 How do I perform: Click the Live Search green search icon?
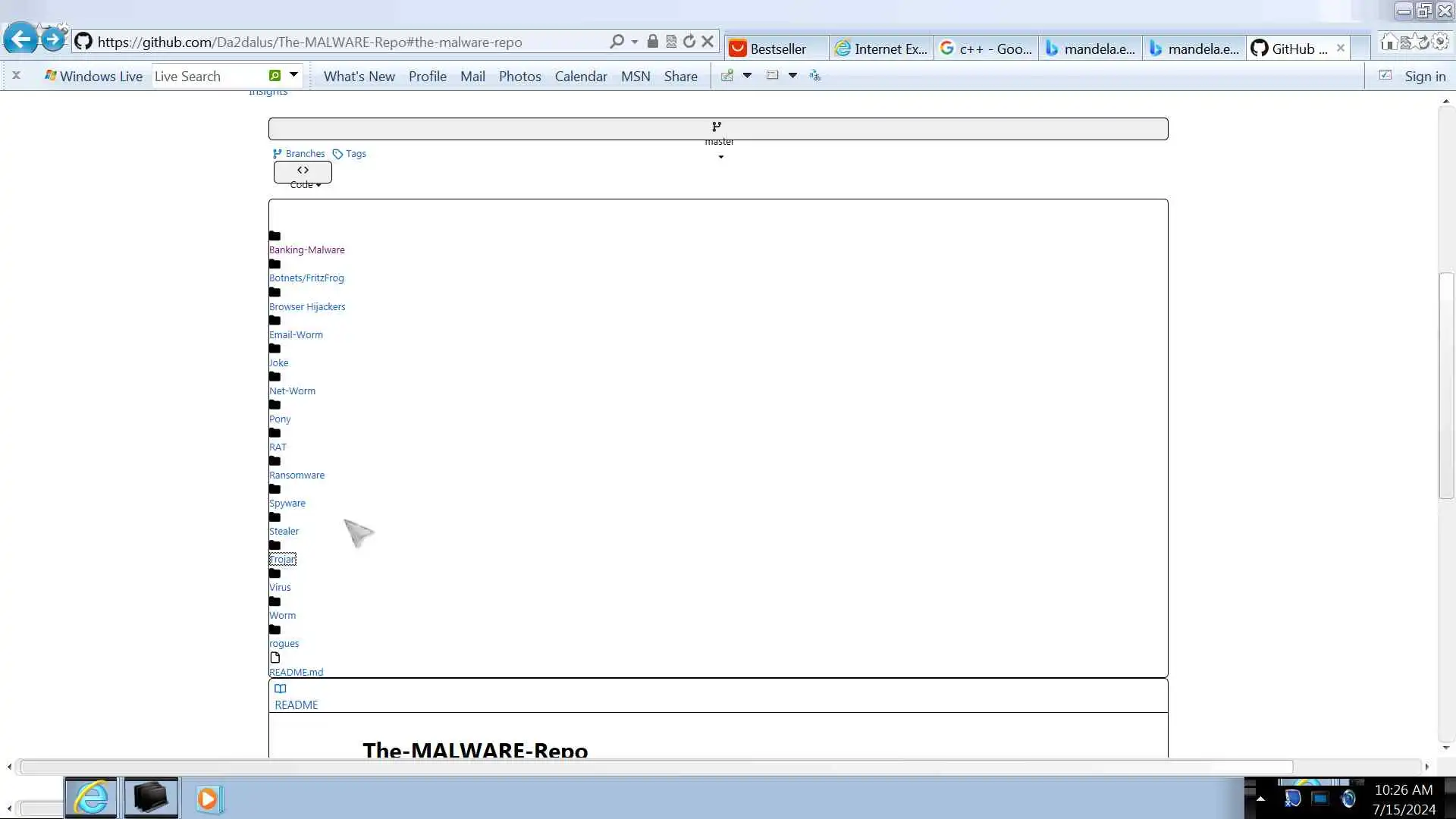tap(275, 76)
